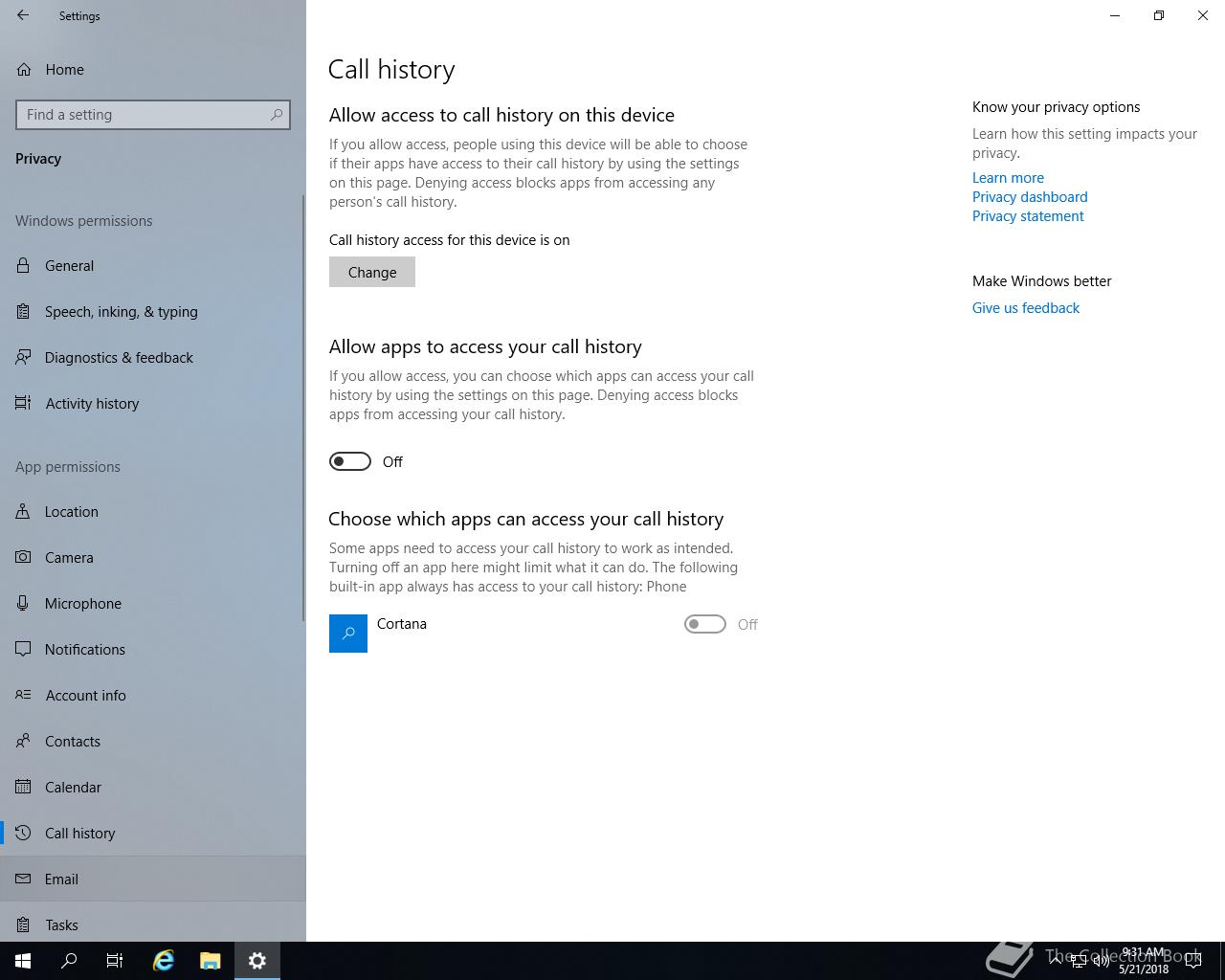
Task: Click the Notifications icon
Action: 23,649
